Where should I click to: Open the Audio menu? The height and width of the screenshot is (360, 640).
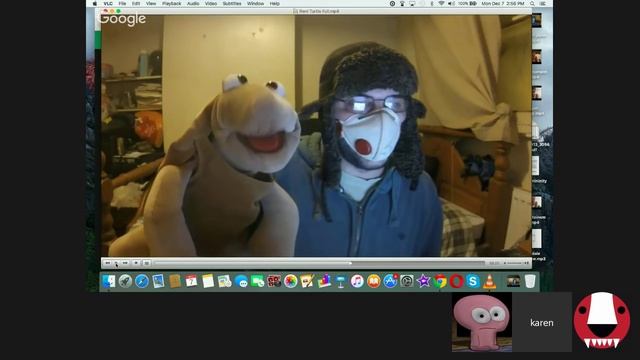[x=193, y=3]
